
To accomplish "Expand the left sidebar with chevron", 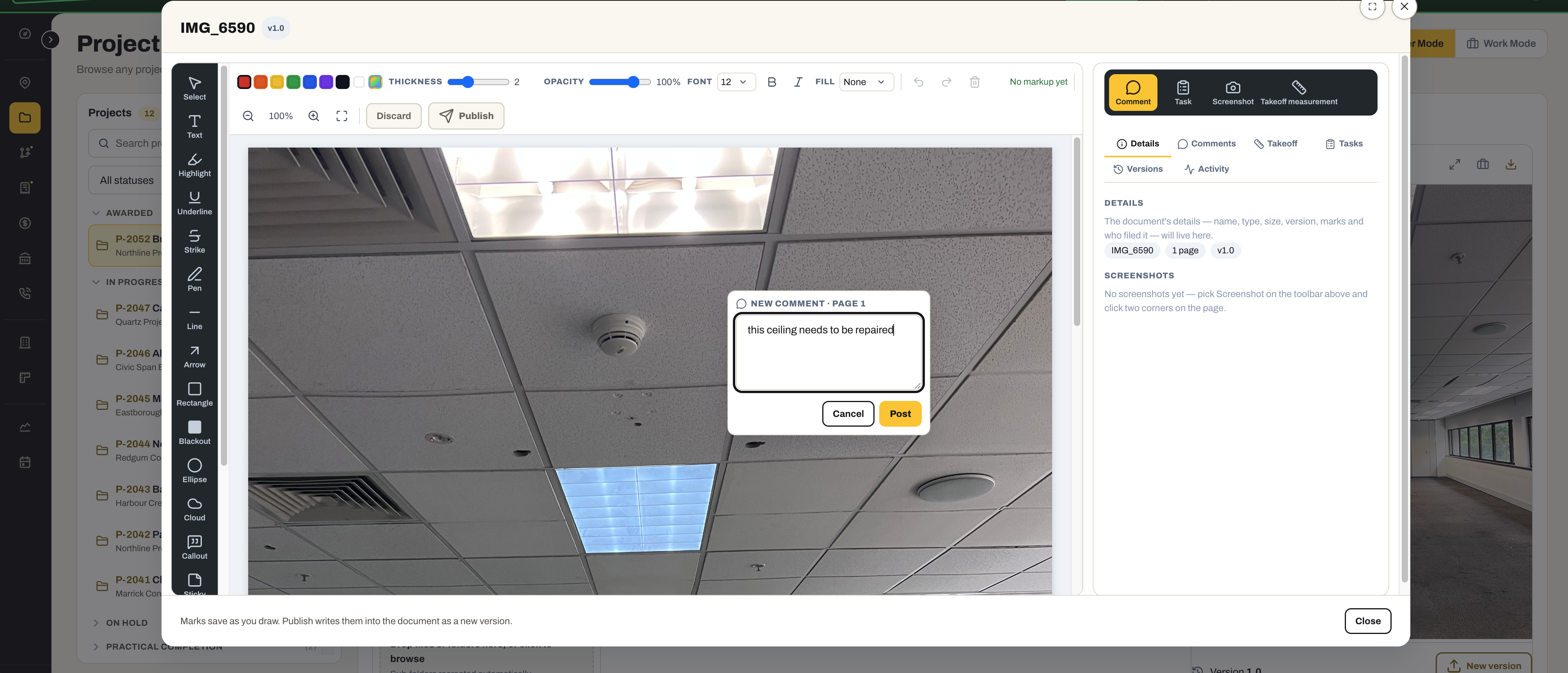I will tap(50, 40).
